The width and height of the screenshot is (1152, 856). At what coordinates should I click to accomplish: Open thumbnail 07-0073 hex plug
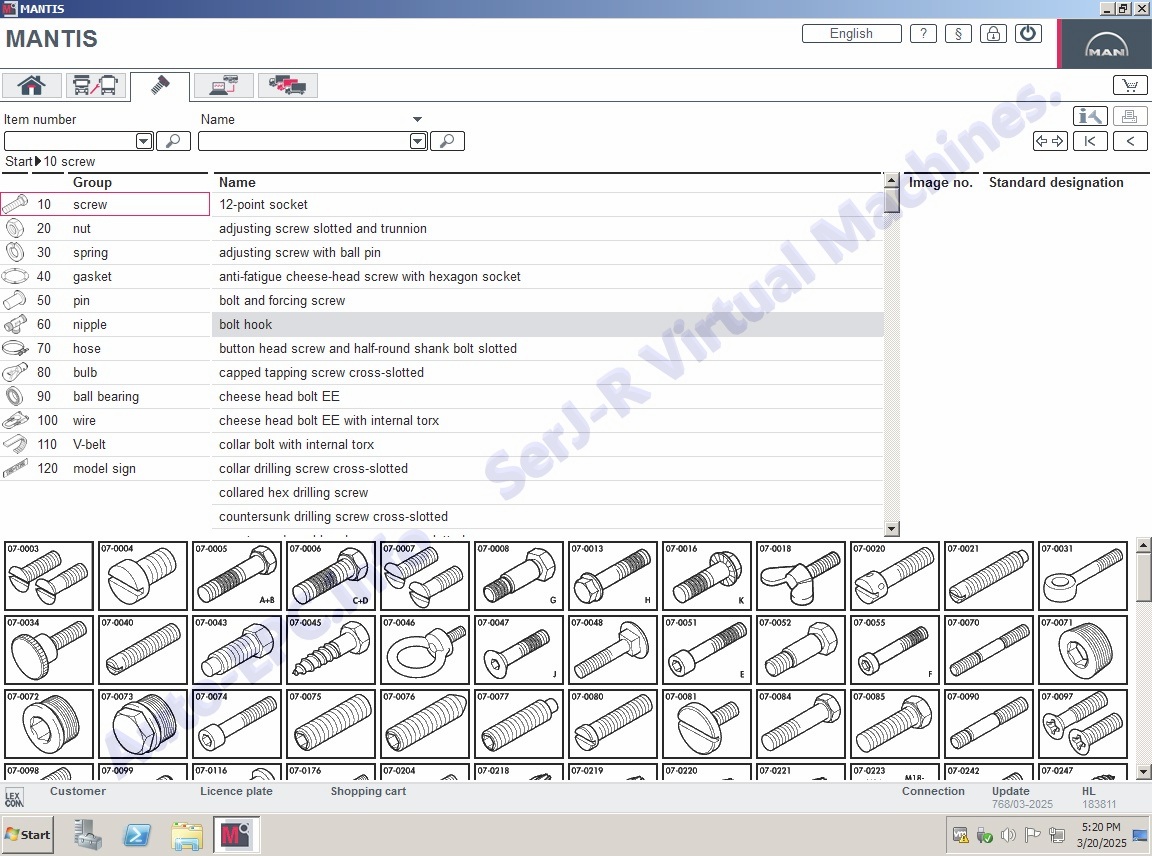143,724
